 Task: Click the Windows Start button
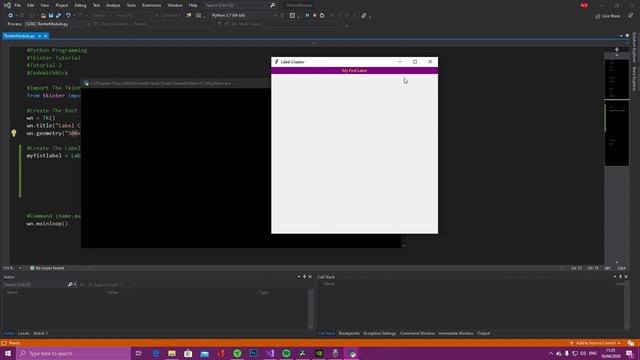8,353
